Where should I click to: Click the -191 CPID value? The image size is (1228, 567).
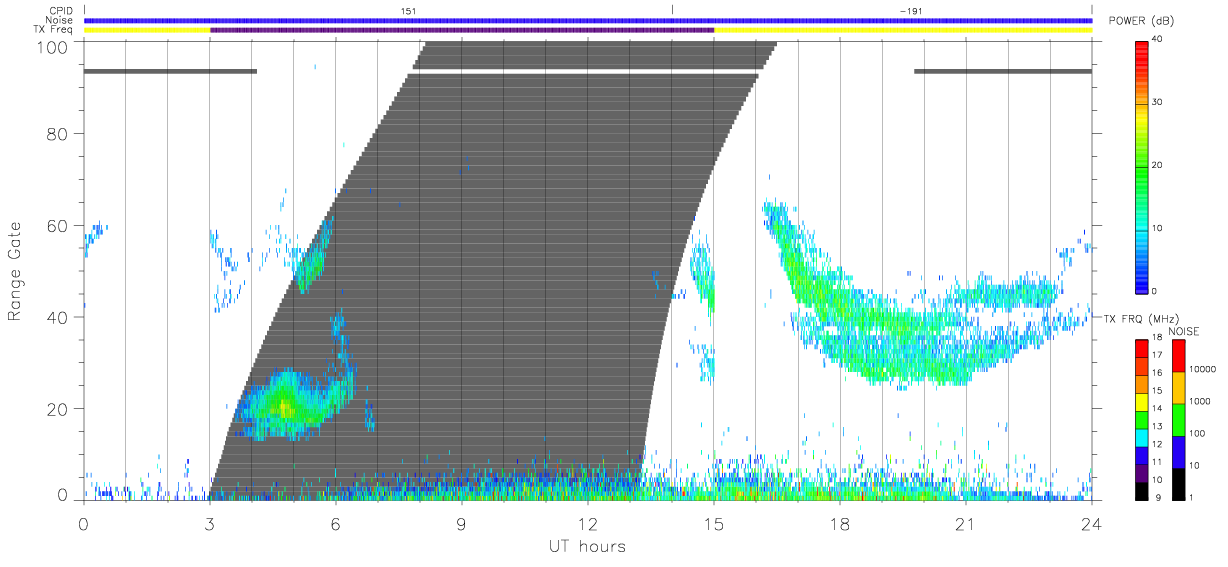point(912,10)
